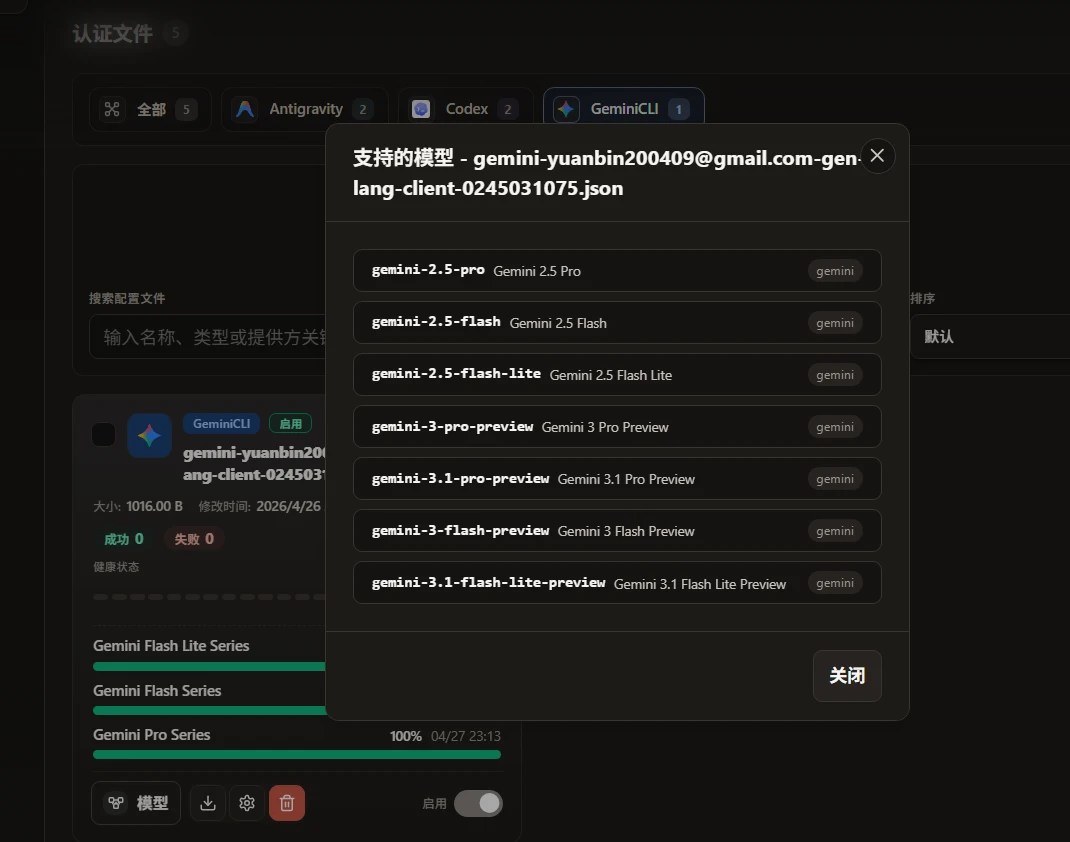Switch to the Codex filter tab
The image size is (1070, 842).
(x=465, y=109)
